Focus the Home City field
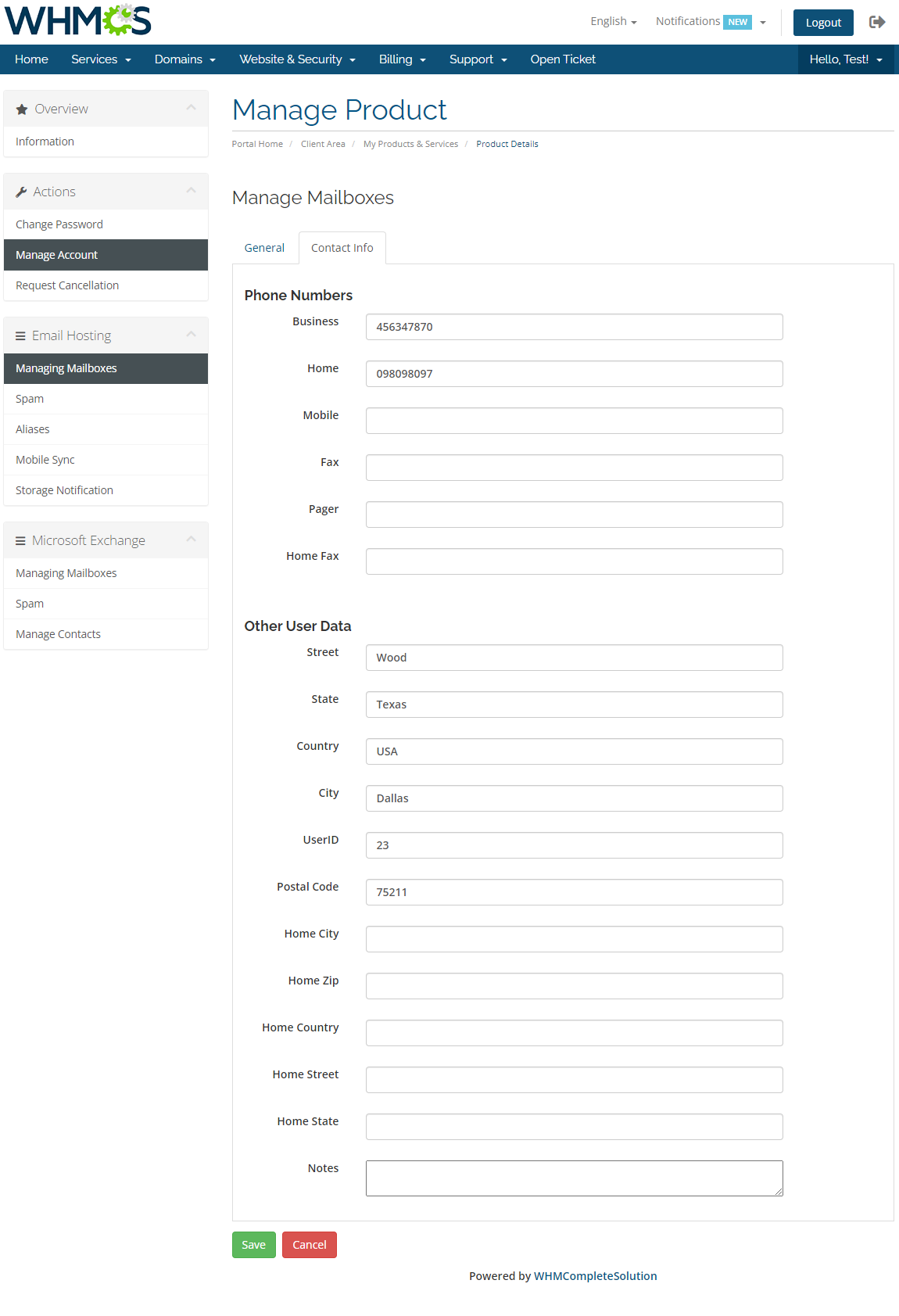 (574, 939)
